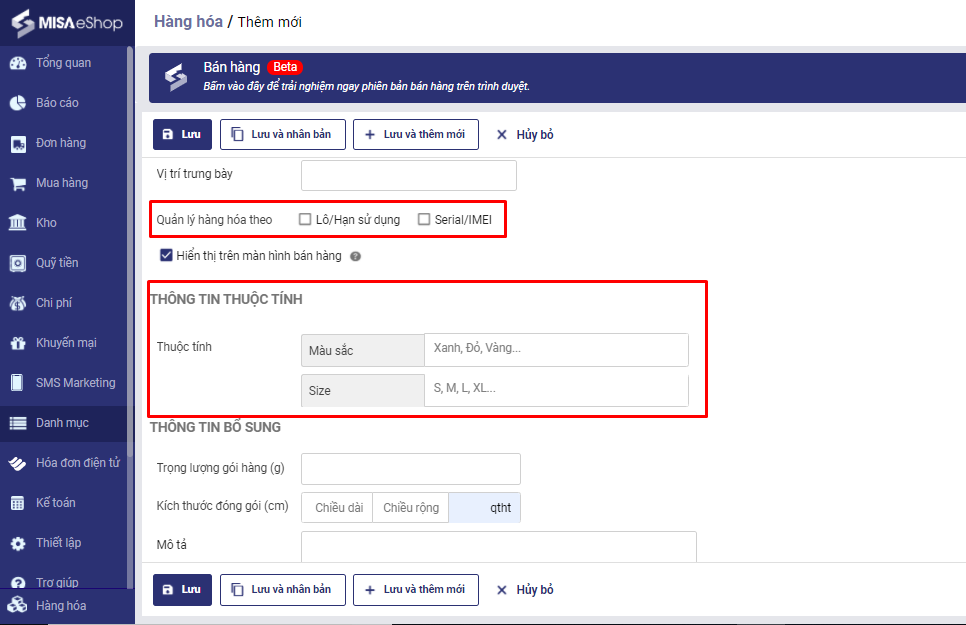Open Báo cáo pie chart icon
Image resolution: width=966 pixels, height=625 pixels.
(18, 103)
